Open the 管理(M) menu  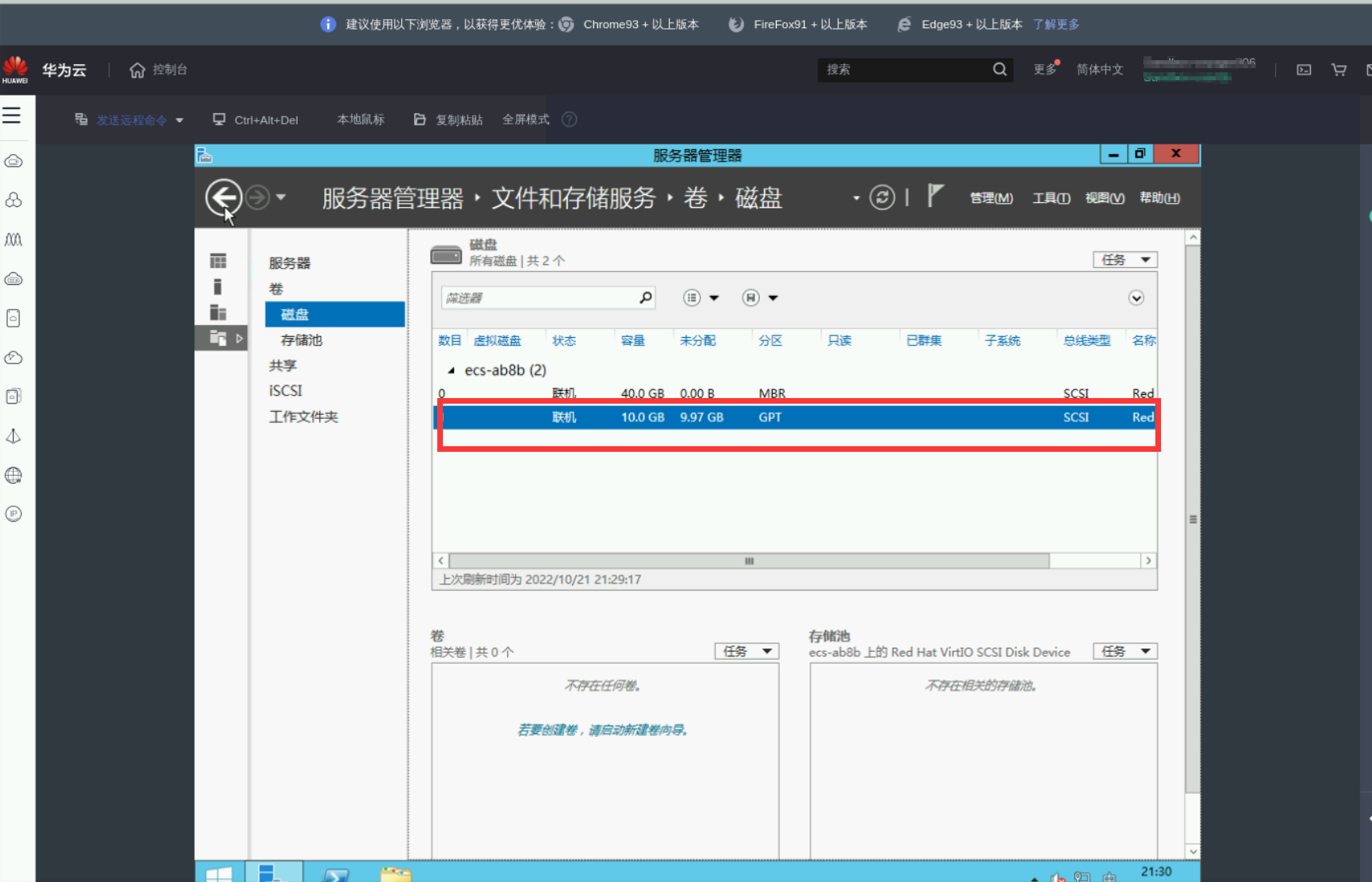click(x=991, y=198)
